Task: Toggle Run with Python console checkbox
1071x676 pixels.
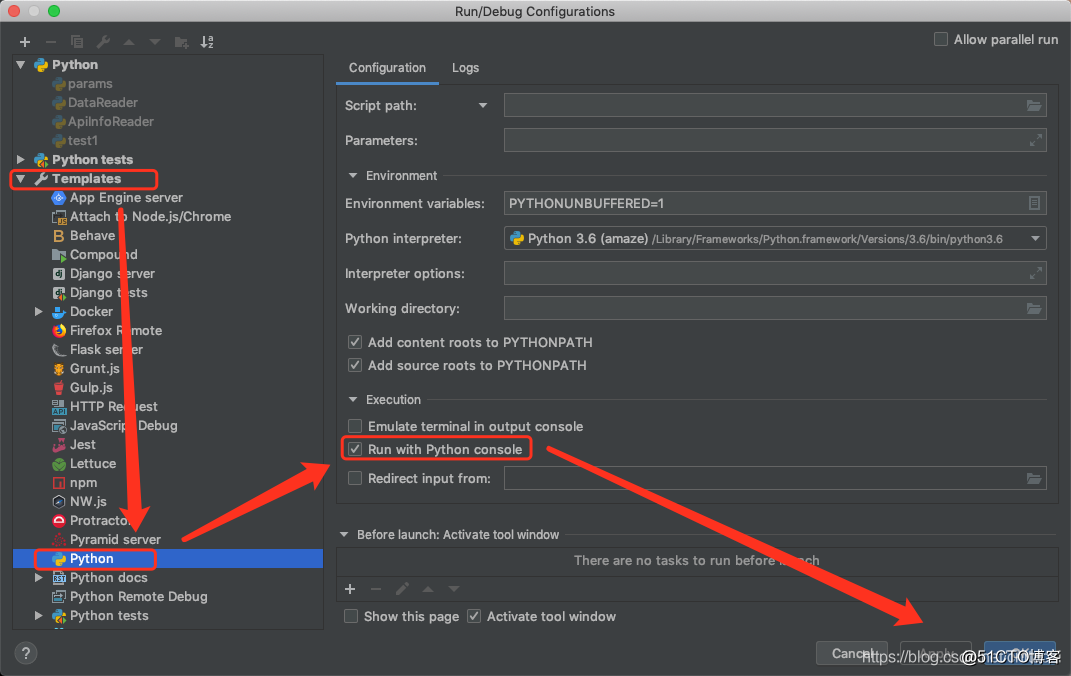Action: 354,449
